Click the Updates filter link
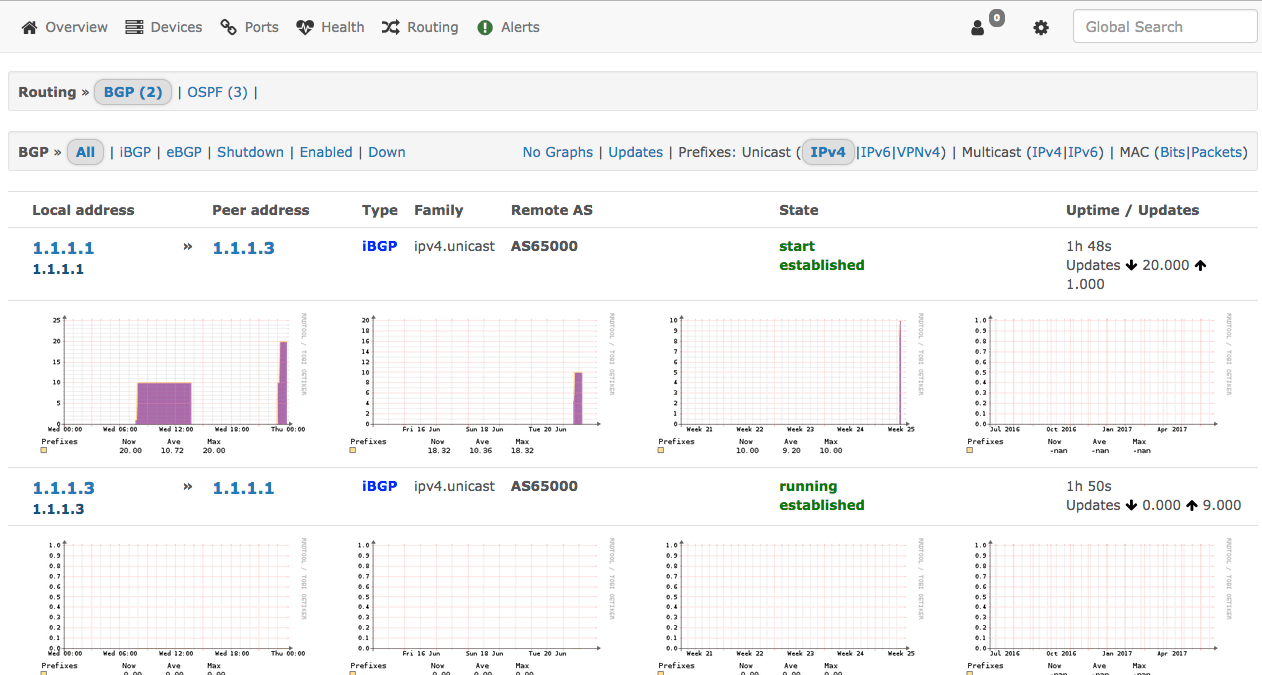The height and width of the screenshot is (675, 1262). pyautogui.click(x=635, y=151)
